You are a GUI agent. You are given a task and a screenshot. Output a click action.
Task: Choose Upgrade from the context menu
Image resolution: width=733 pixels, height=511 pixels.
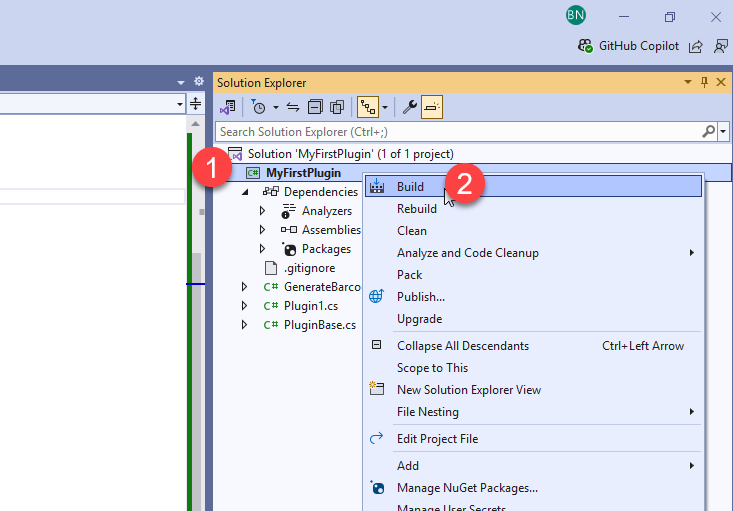(533, 318)
